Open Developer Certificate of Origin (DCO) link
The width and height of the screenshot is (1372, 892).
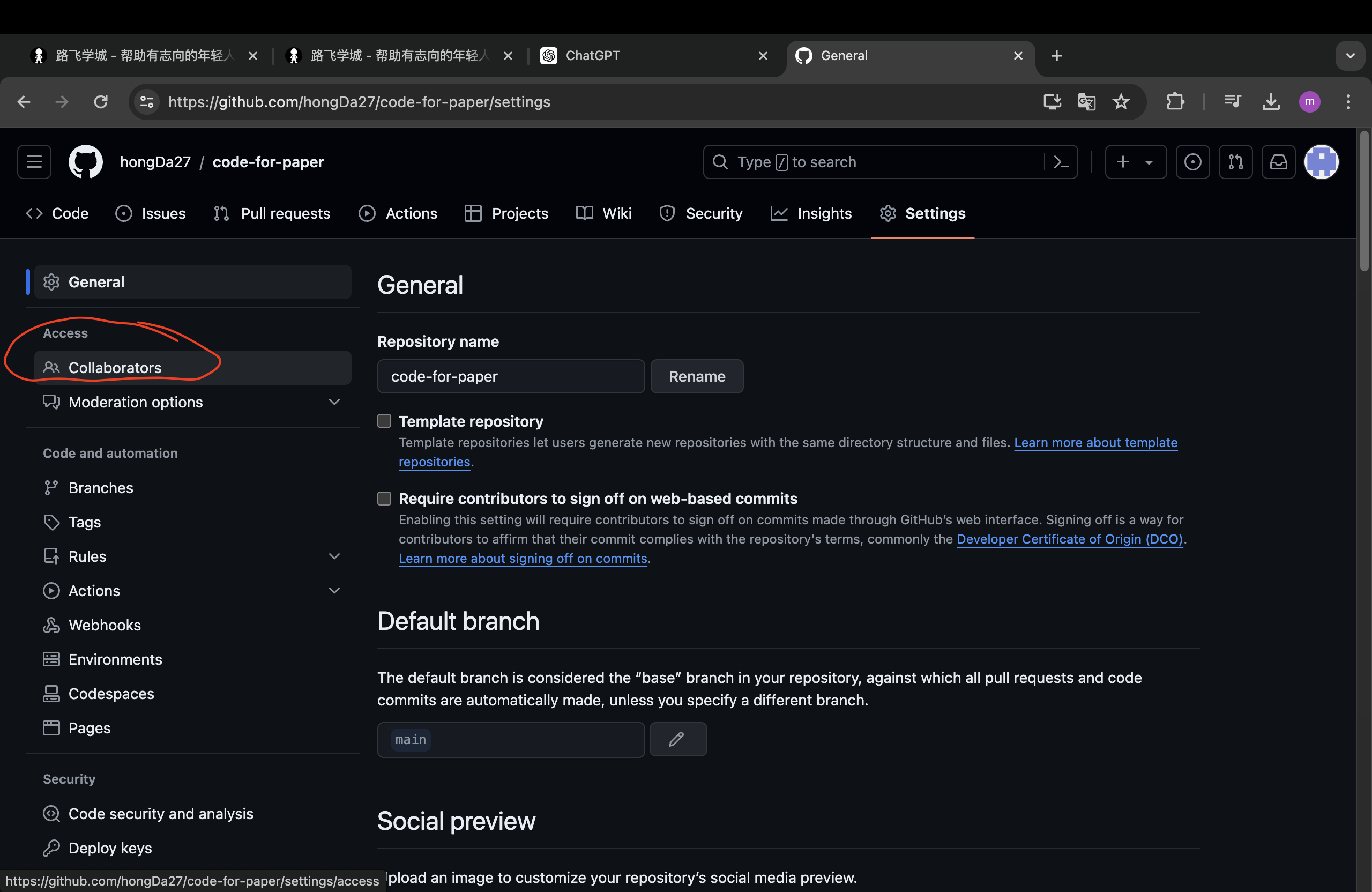tap(1069, 539)
